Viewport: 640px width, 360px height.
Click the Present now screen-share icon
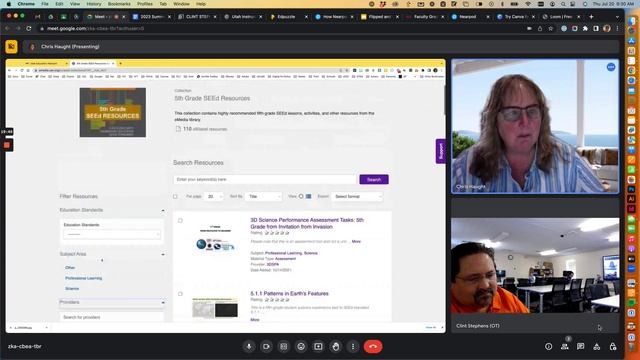[x=318, y=347]
